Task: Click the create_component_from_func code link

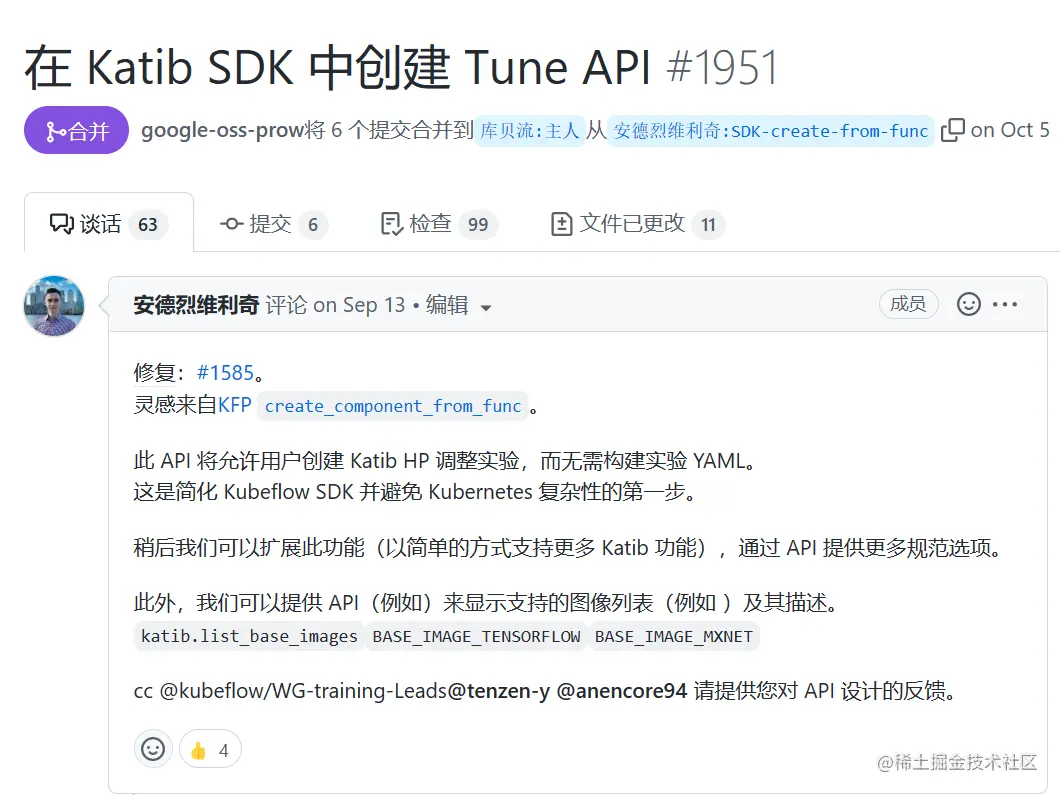Action: 393,406
